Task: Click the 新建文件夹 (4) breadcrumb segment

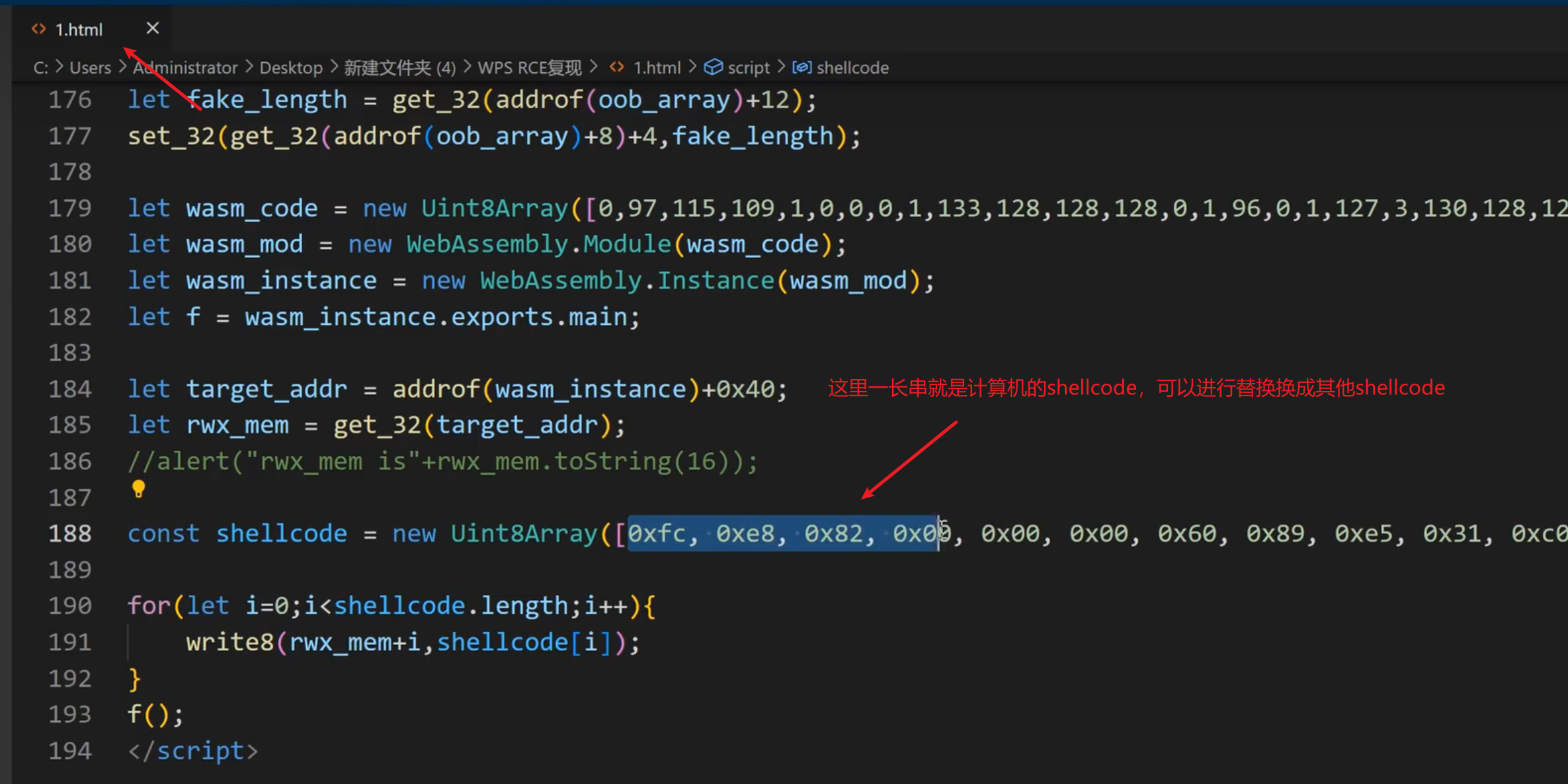Action: [x=399, y=67]
